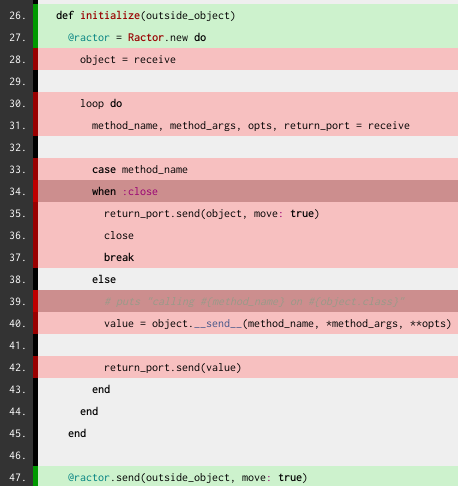Click the 'return_port.send(value)' line
Image resolution: width=458 pixels, height=486 pixels.
248,367
